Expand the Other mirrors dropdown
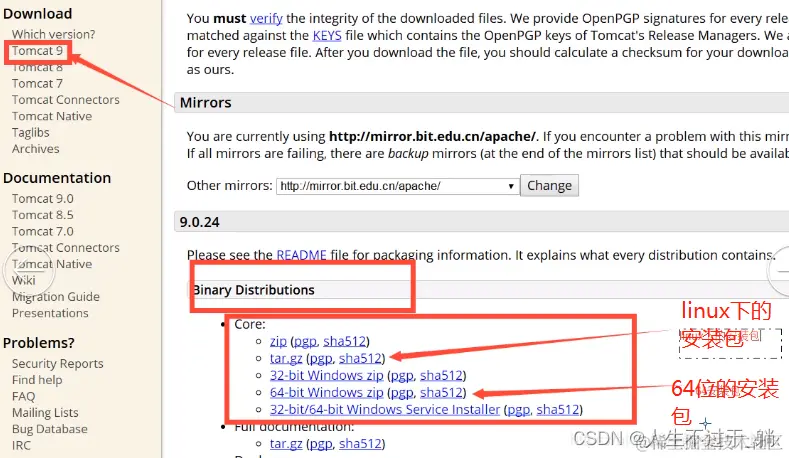This screenshot has height=458, width=789. point(398,186)
